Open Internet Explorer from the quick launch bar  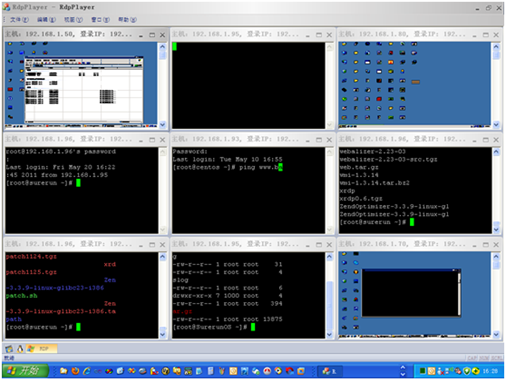(x=86, y=371)
